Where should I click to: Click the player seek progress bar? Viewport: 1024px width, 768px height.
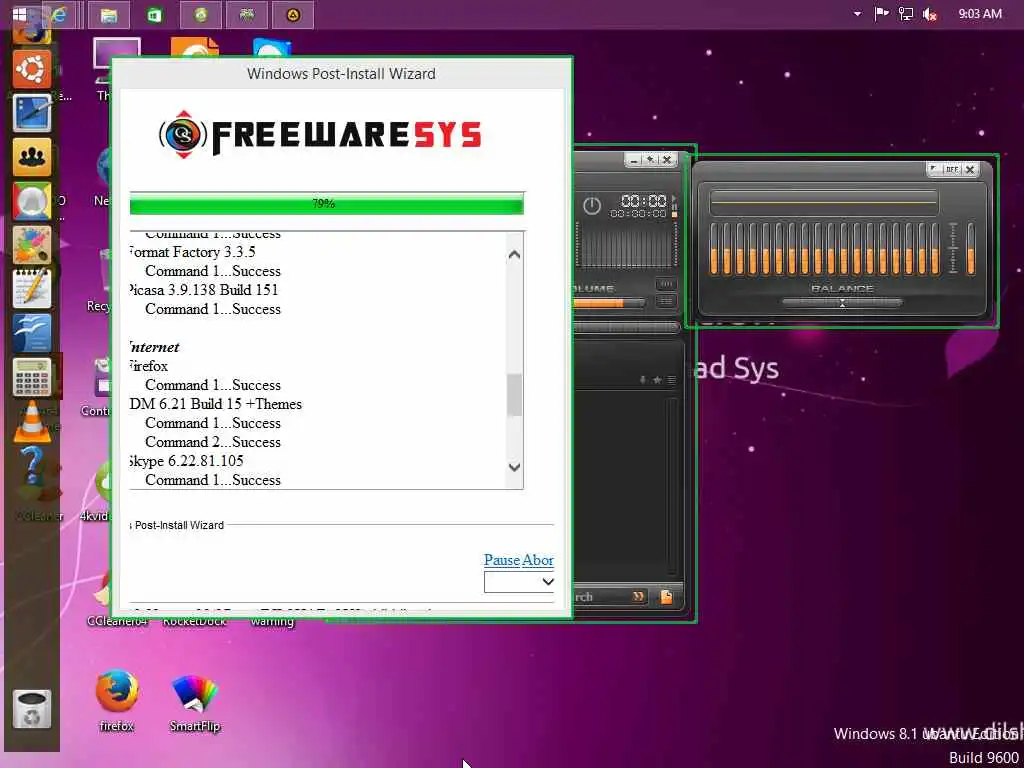pos(626,327)
